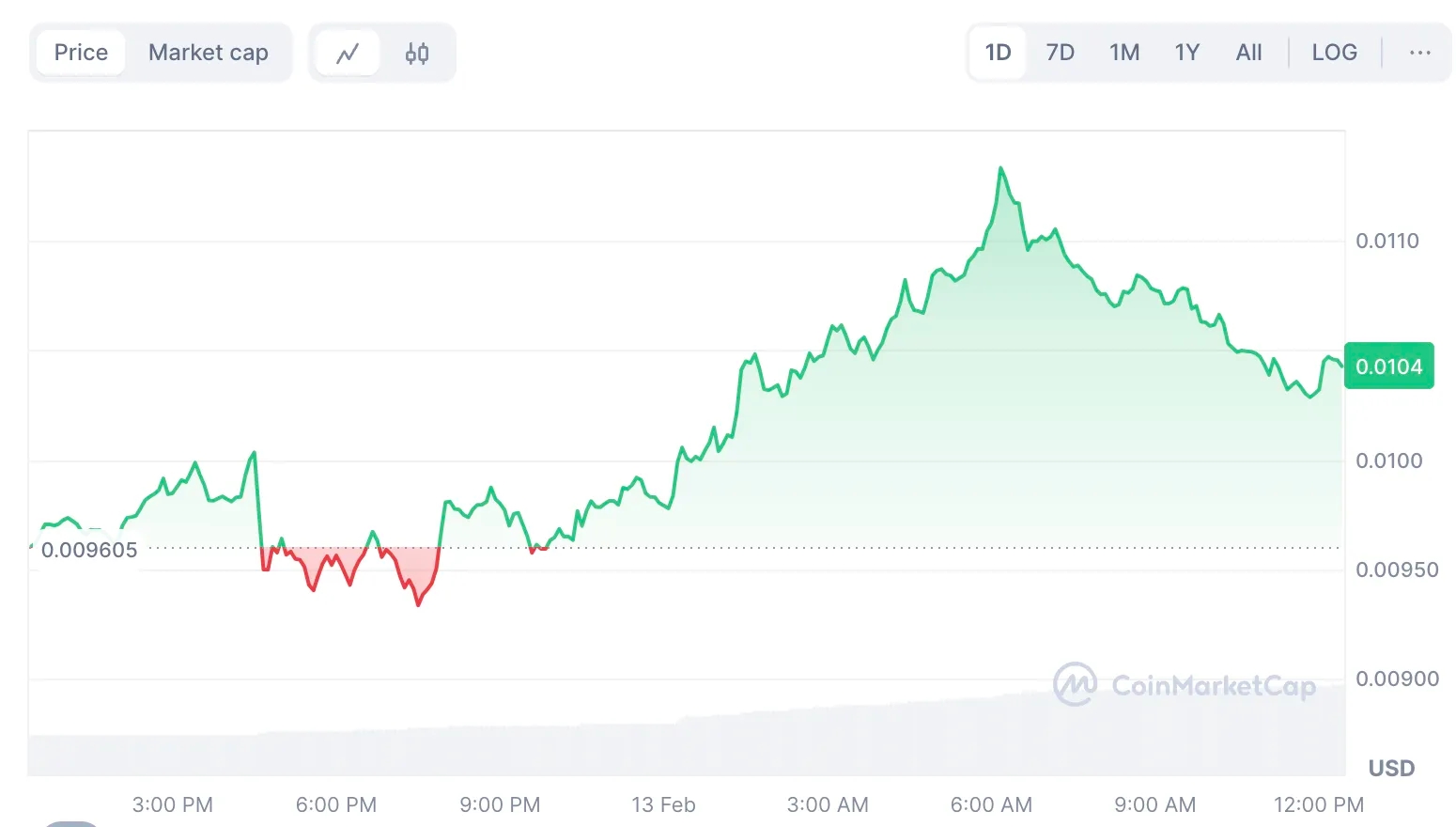Click the 6:00 AM time axis label

[x=991, y=804]
